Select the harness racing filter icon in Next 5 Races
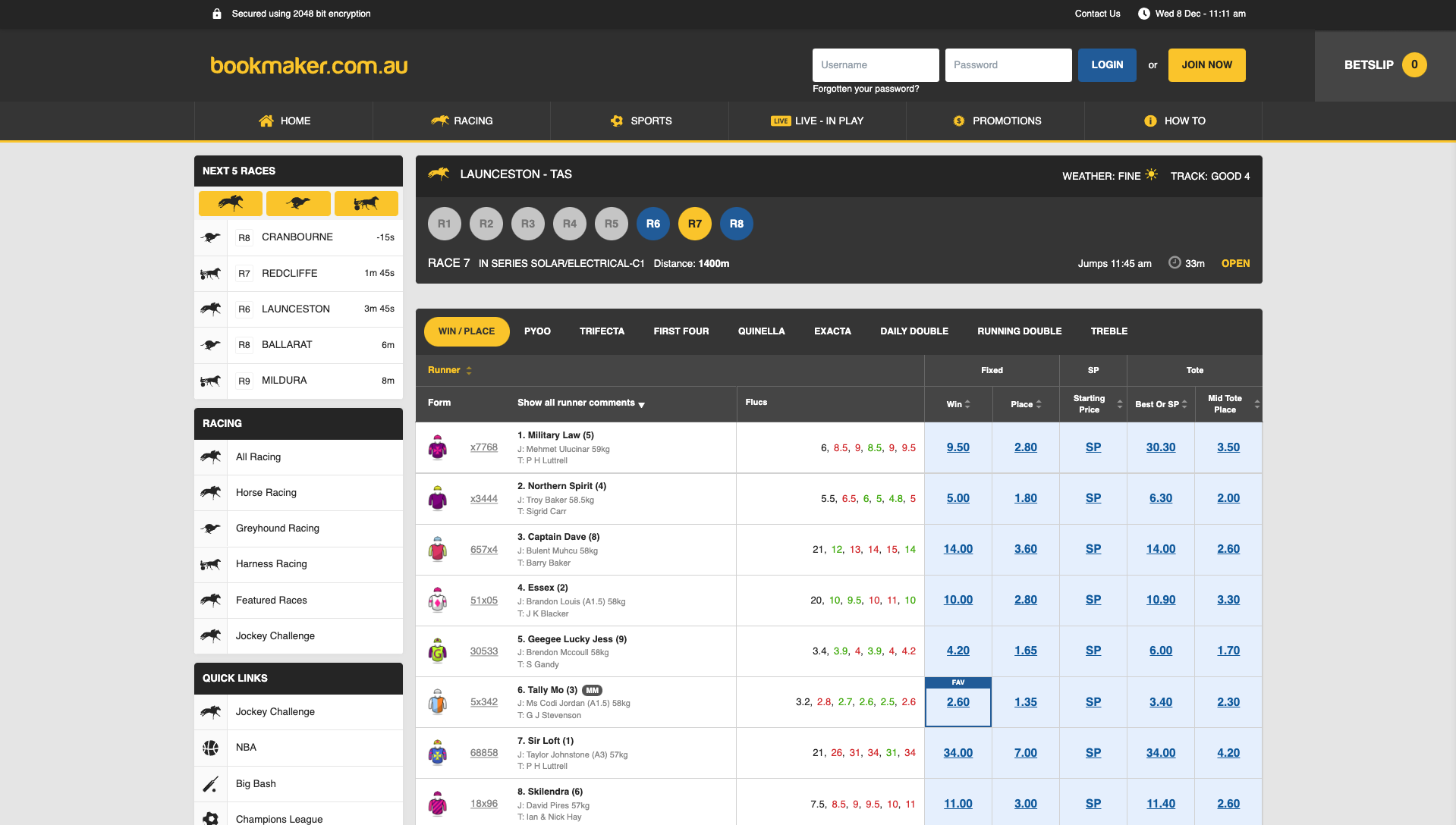The image size is (1456, 825). pyautogui.click(x=366, y=203)
